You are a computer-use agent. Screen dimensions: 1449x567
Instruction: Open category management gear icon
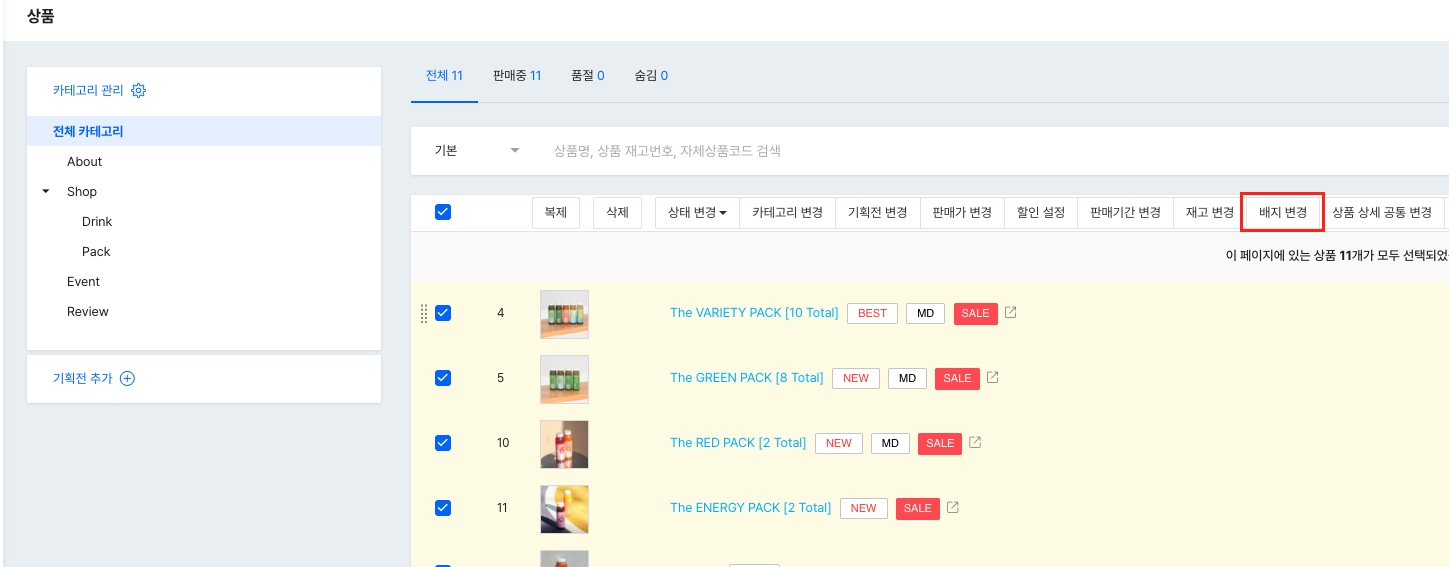[139, 91]
